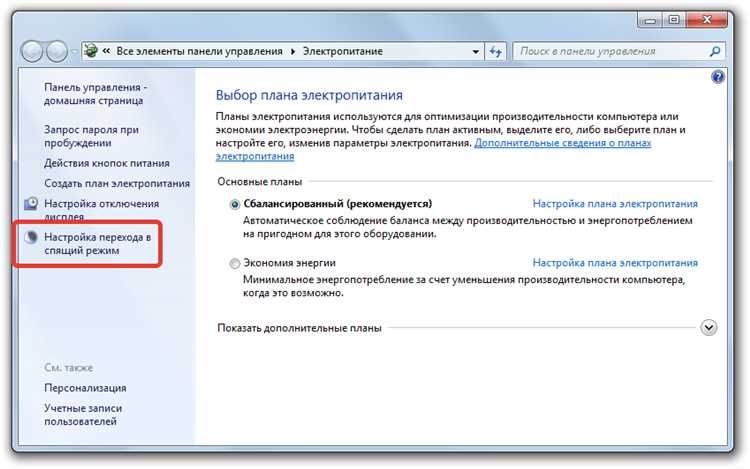Go forward with the Forward arrow button
The height and width of the screenshot is (469, 750).
[57, 51]
